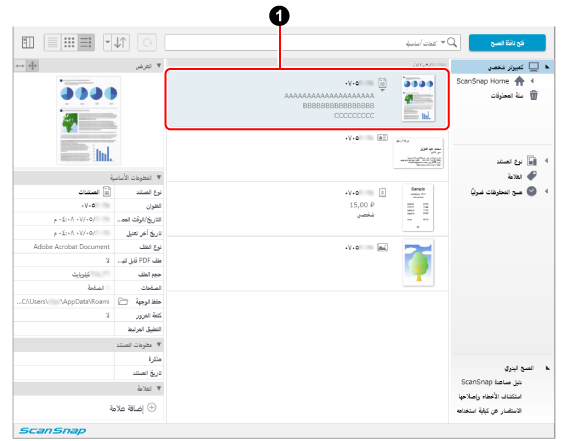Open the how-to-use inquiry link
Viewport: 568px width, 441px height.
(489, 411)
